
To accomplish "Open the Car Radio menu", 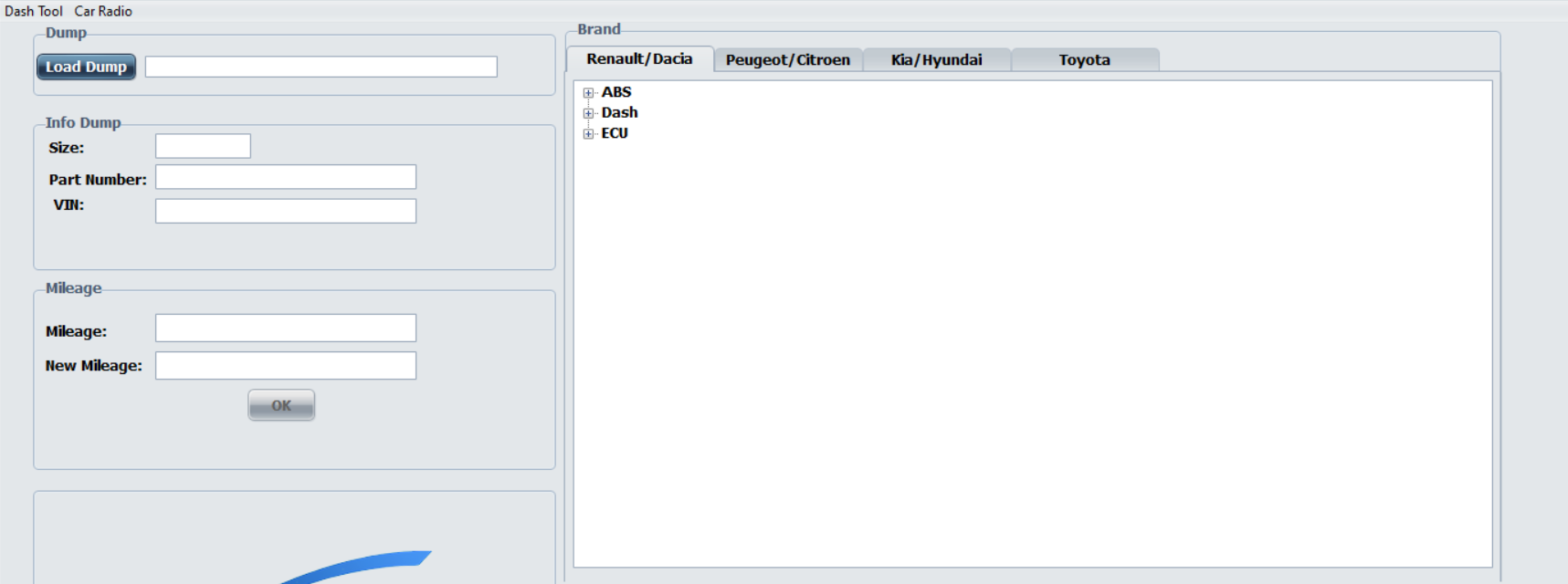I will tap(103, 11).
